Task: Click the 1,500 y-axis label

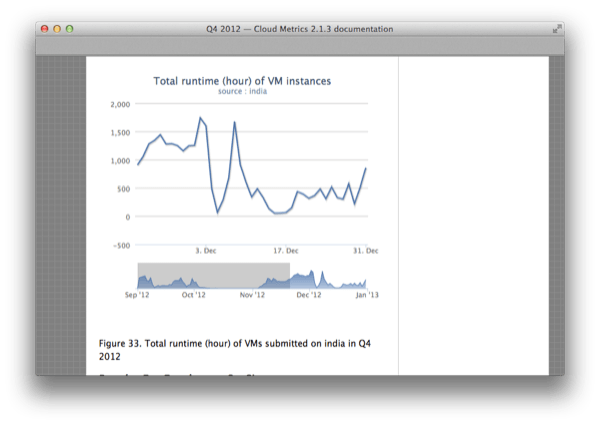Action: point(121,133)
